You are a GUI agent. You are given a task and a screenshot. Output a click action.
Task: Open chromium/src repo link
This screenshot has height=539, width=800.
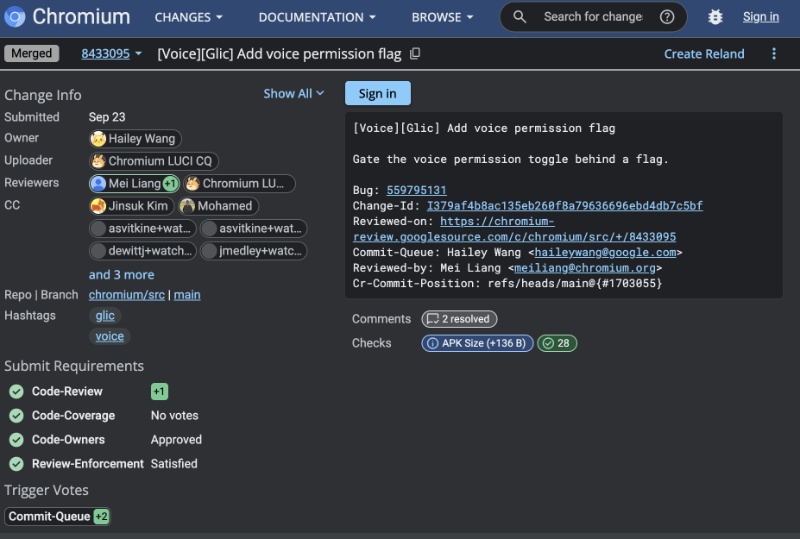click(x=127, y=295)
